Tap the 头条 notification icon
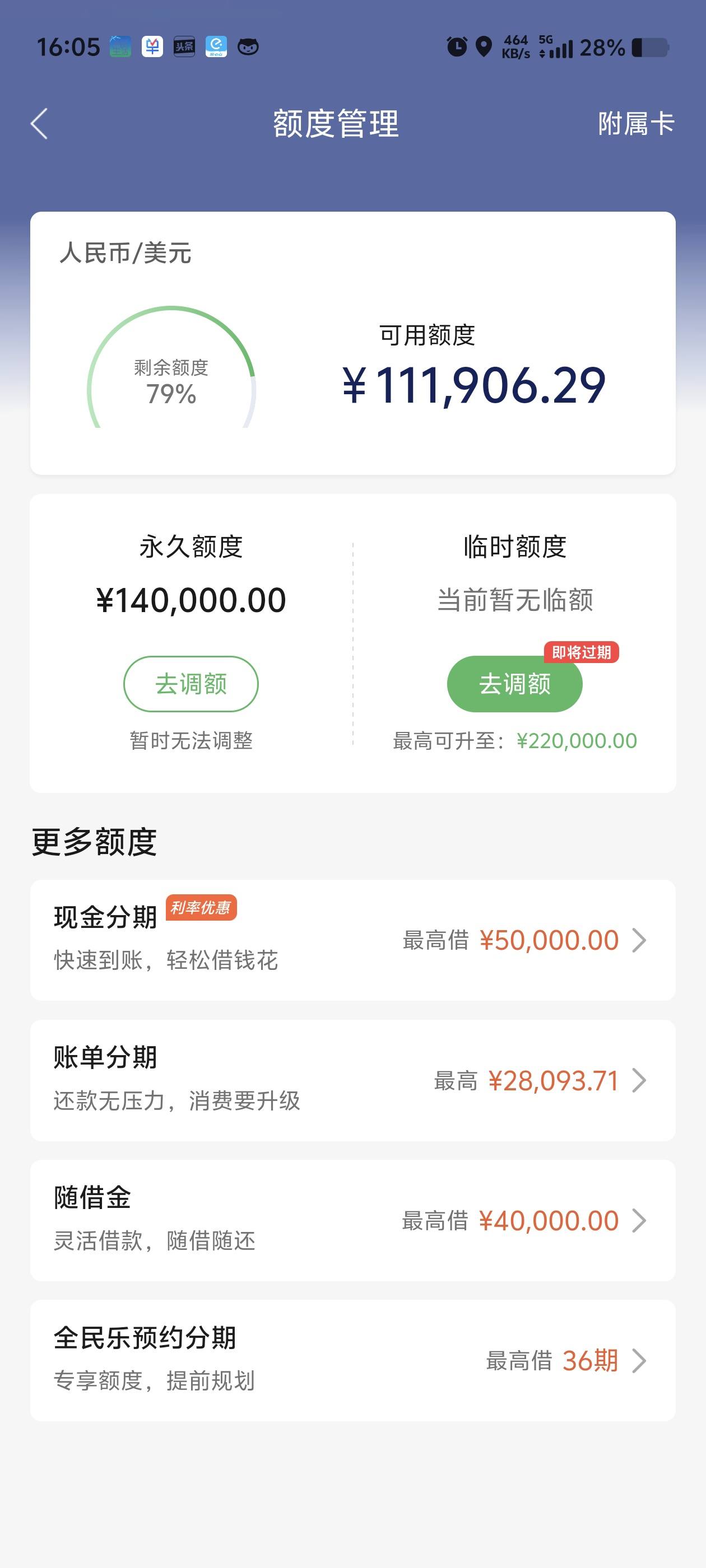 pyautogui.click(x=184, y=47)
